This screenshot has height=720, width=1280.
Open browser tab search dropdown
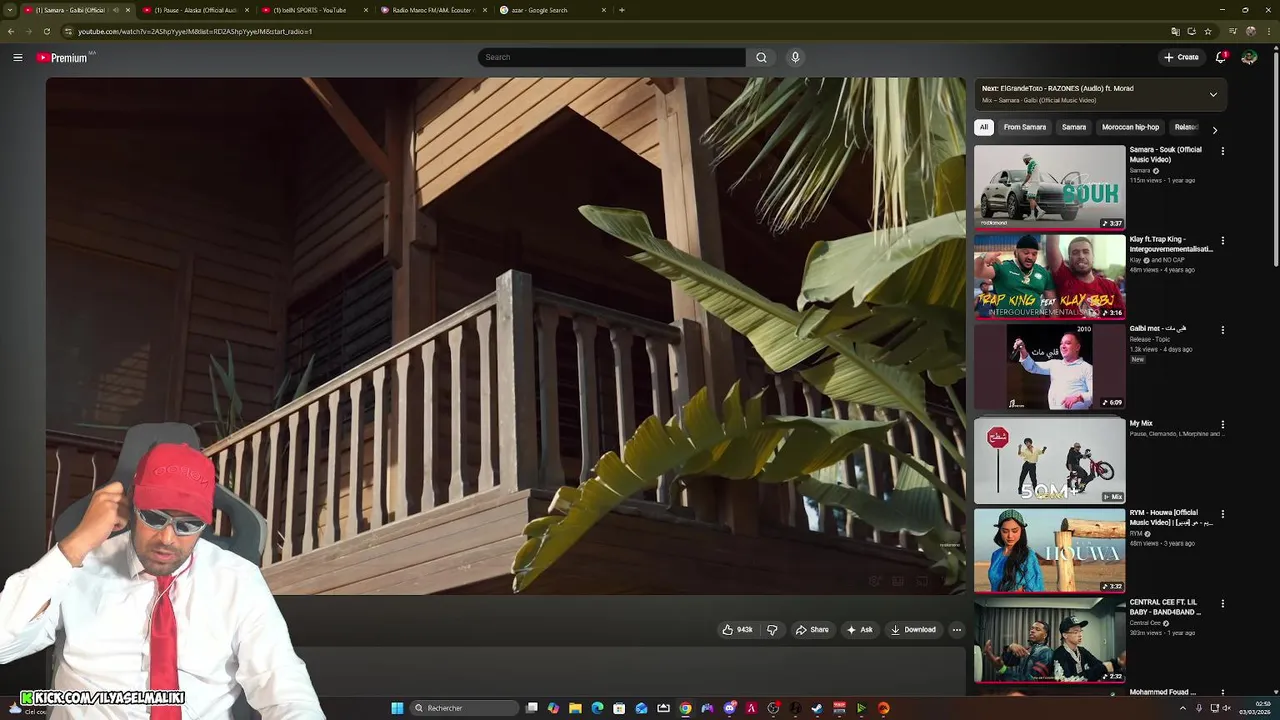pyautogui.click(x=10, y=10)
